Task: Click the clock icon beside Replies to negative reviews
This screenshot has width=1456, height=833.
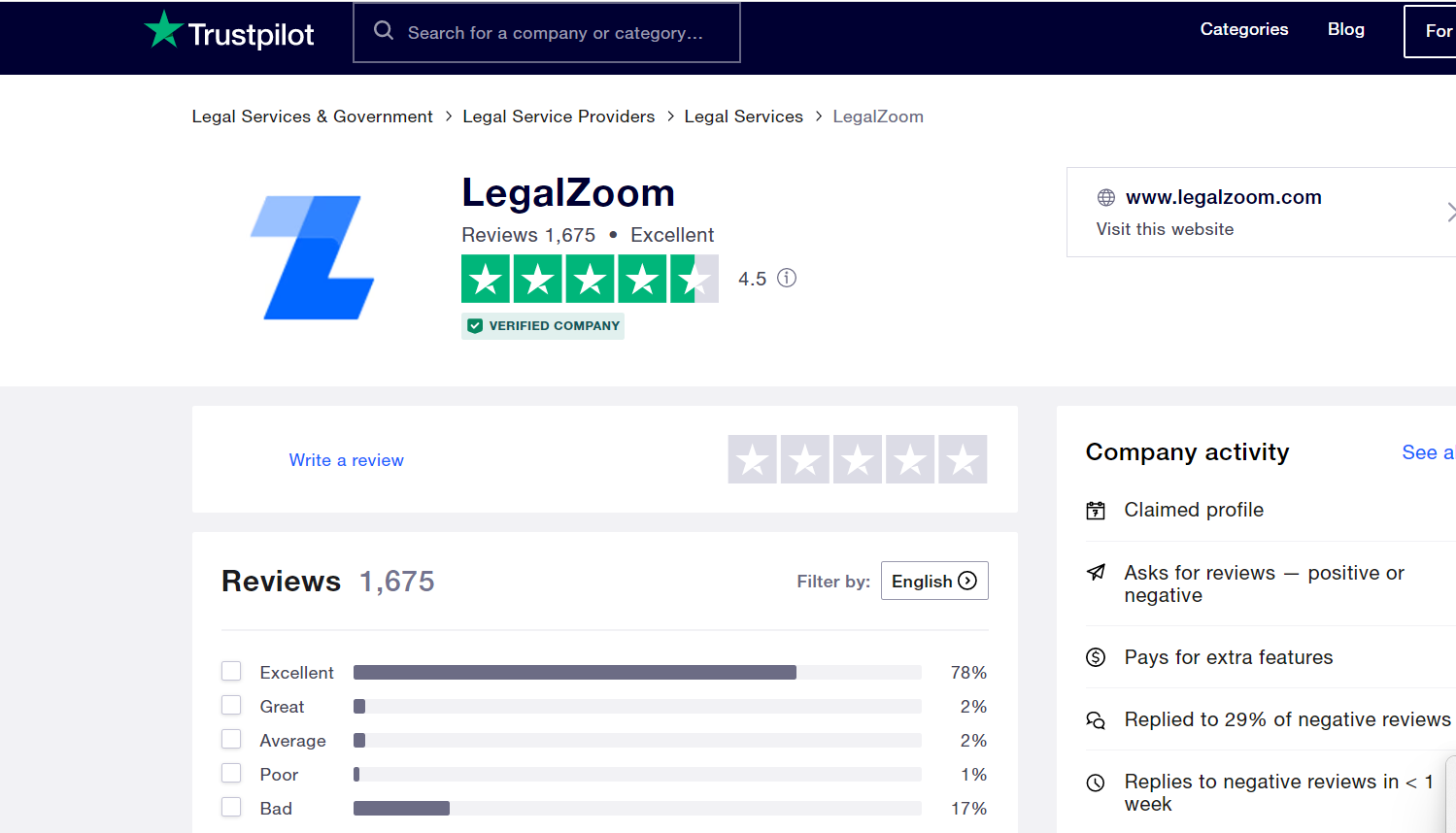Action: pyautogui.click(x=1096, y=783)
